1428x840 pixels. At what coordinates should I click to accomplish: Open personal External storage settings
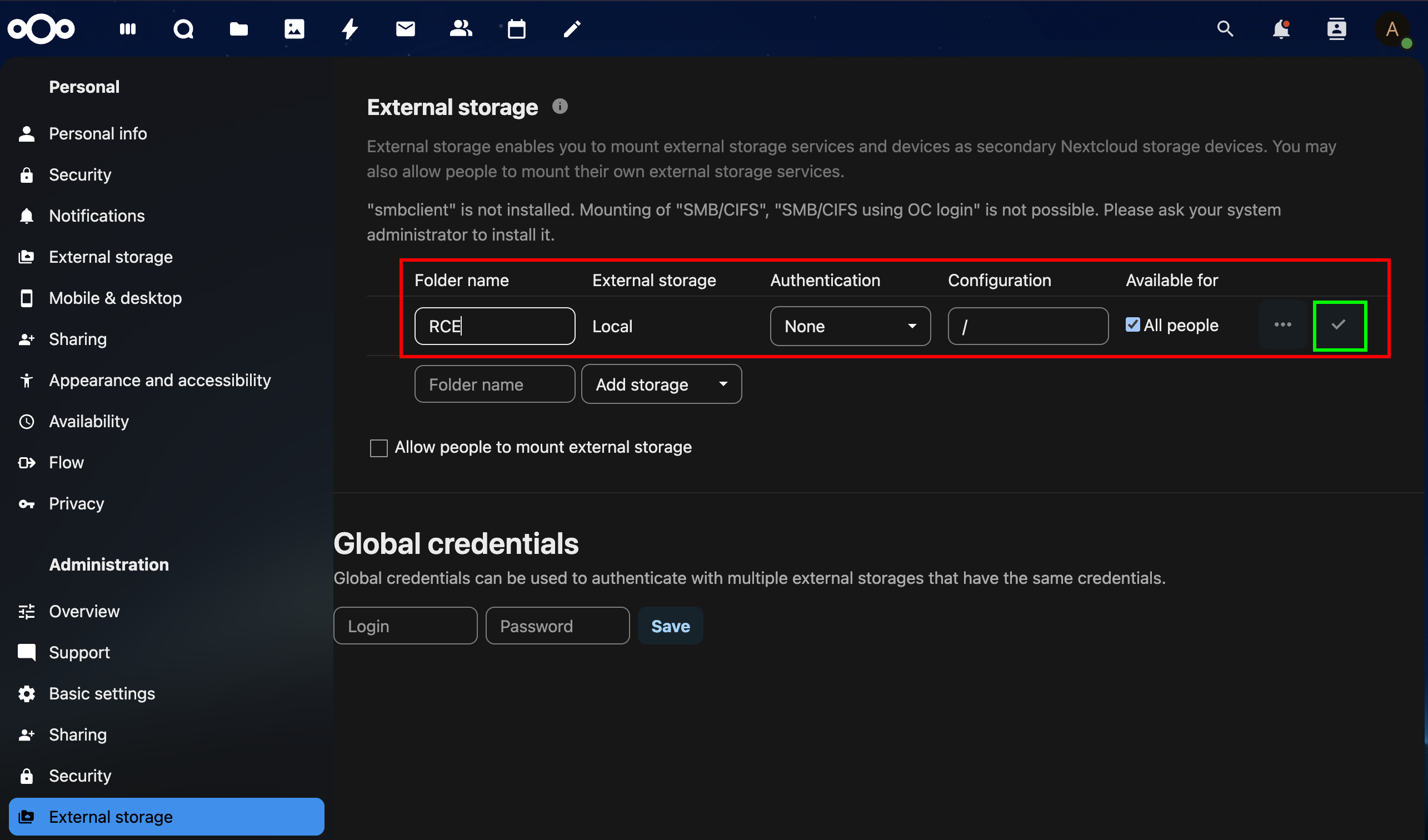(167, 257)
